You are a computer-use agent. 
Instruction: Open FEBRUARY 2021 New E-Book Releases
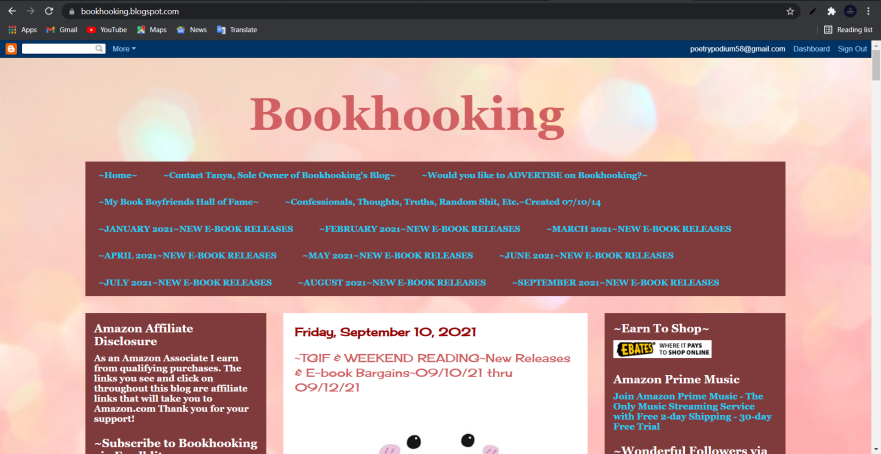click(x=420, y=229)
